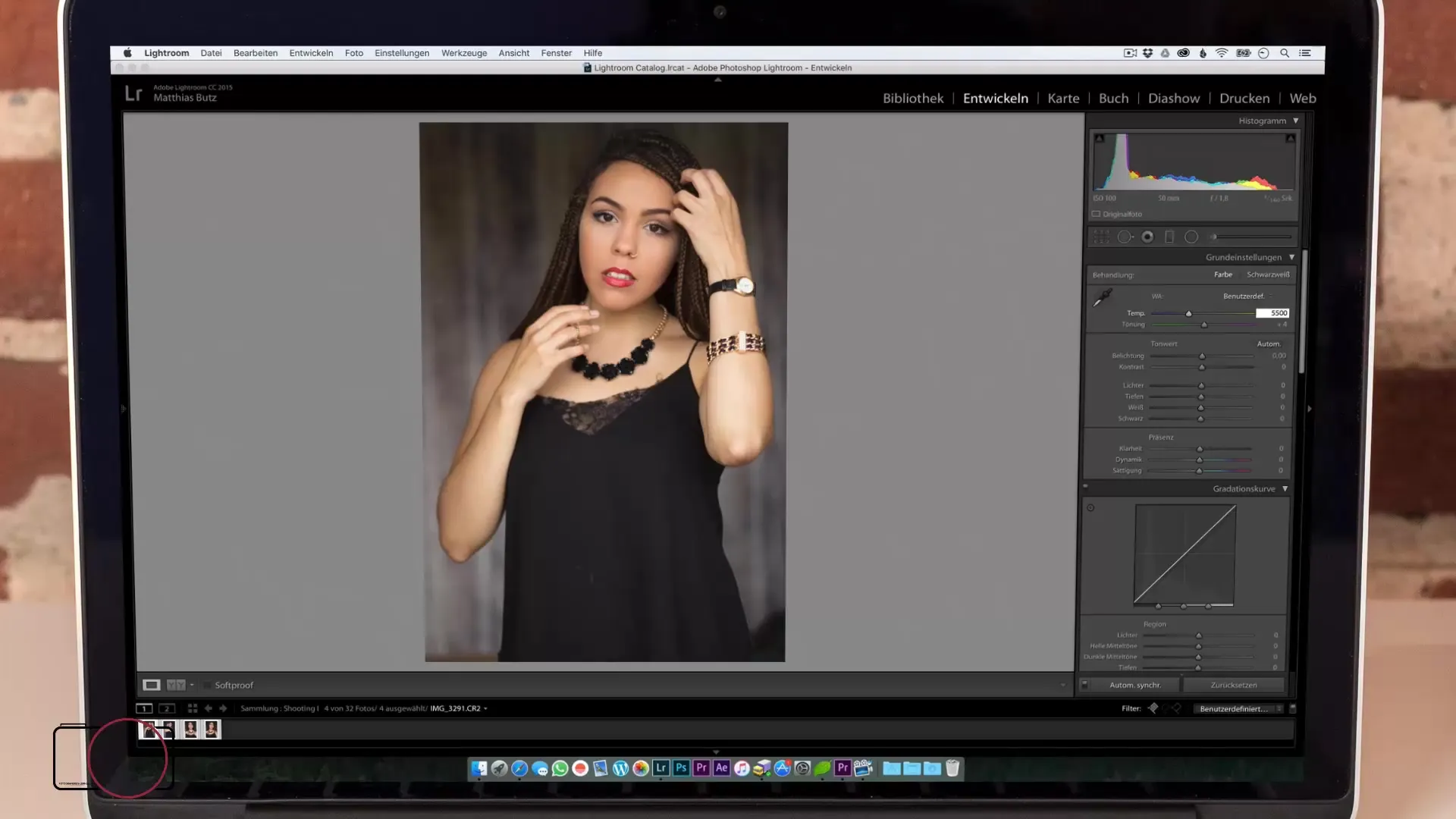The height and width of the screenshot is (819, 1456).
Task: Expand the left panel with arrow
Action: 123,409
